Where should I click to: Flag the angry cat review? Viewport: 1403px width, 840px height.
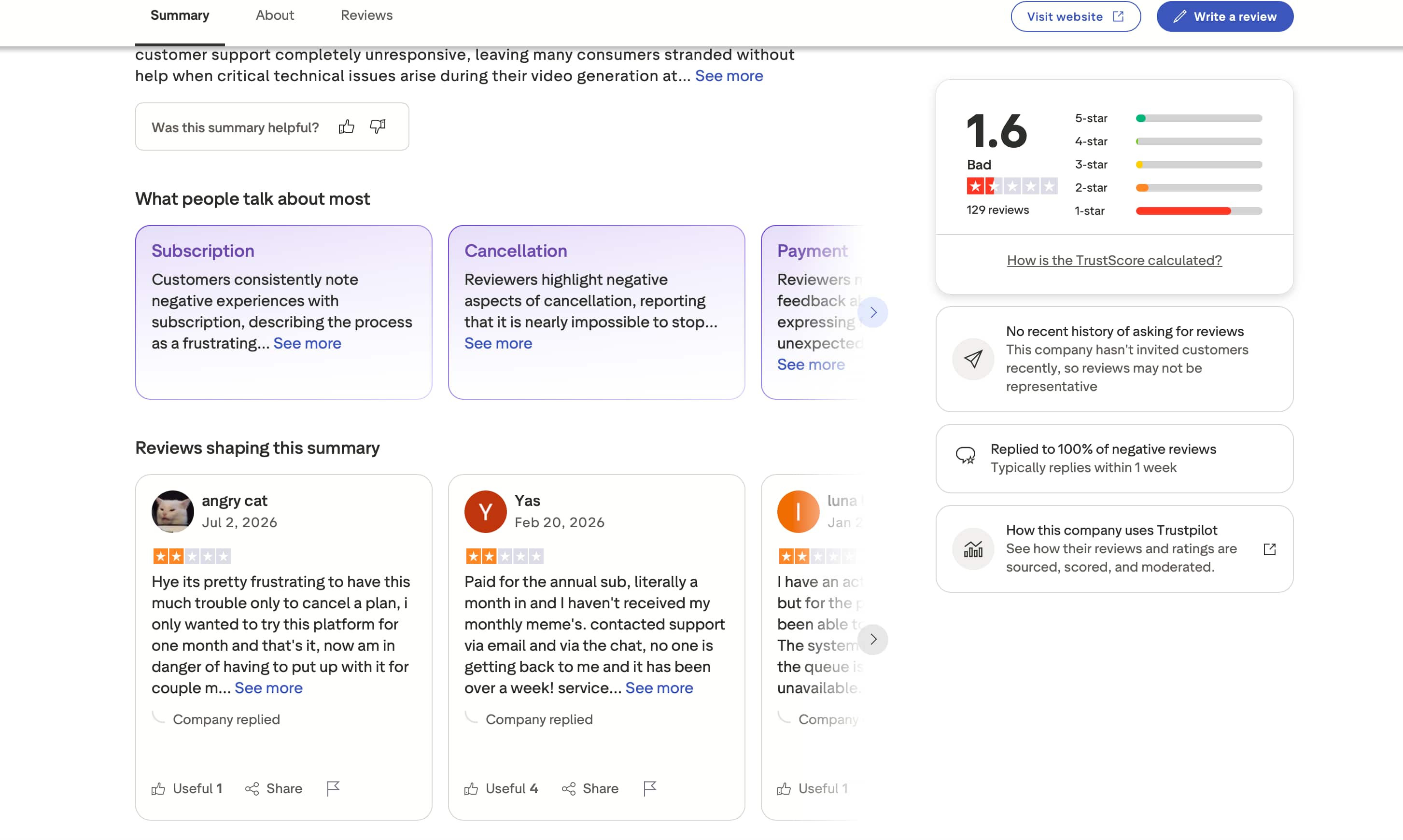333,788
